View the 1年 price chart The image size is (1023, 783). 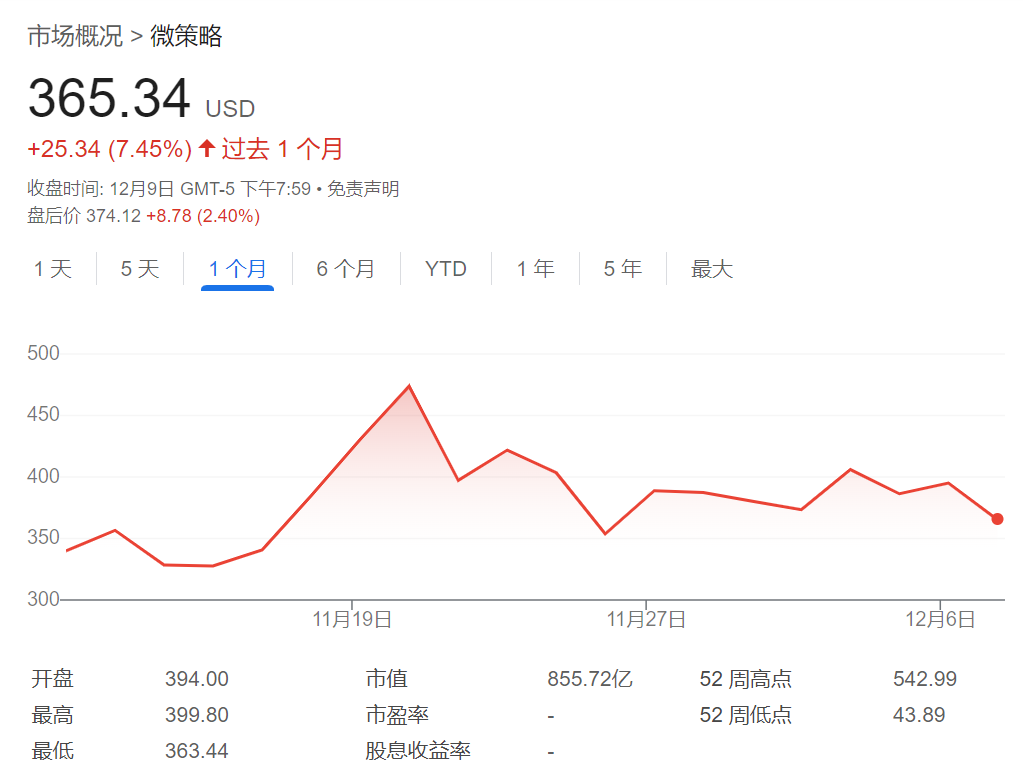(x=534, y=268)
